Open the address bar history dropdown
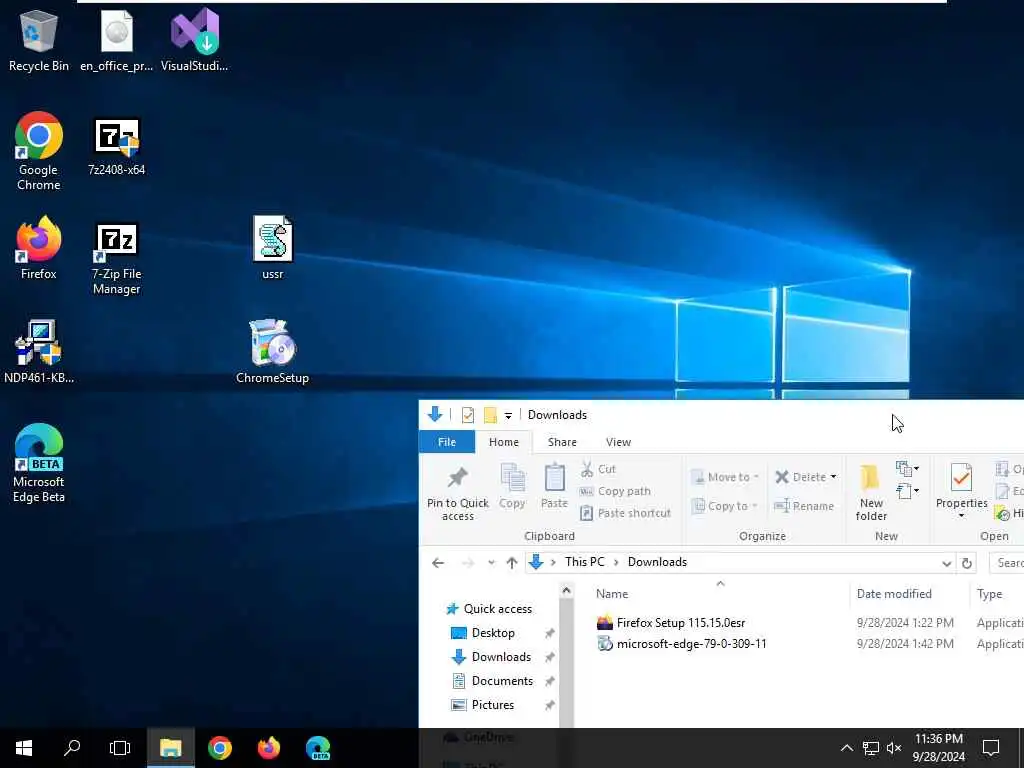Image resolution: width=1024 pixels, height=768 pixels. coord(946,564)
